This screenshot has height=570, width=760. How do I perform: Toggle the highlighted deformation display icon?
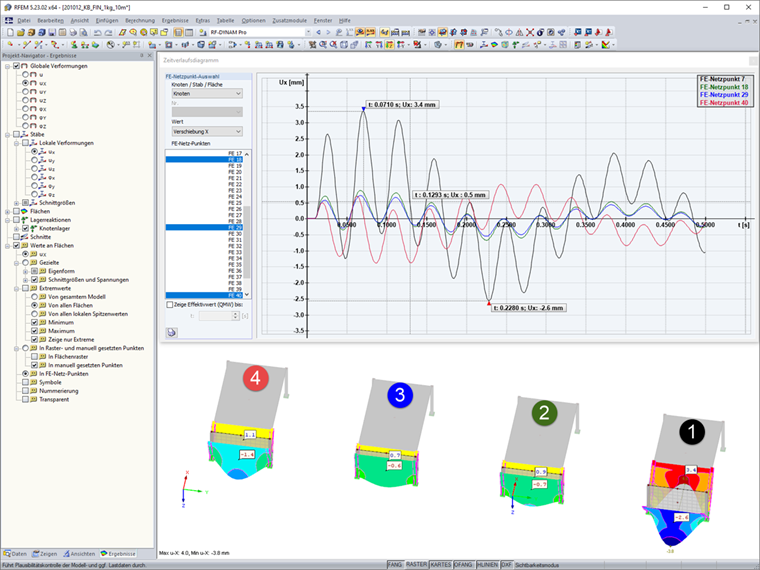(x=459, y=45)
